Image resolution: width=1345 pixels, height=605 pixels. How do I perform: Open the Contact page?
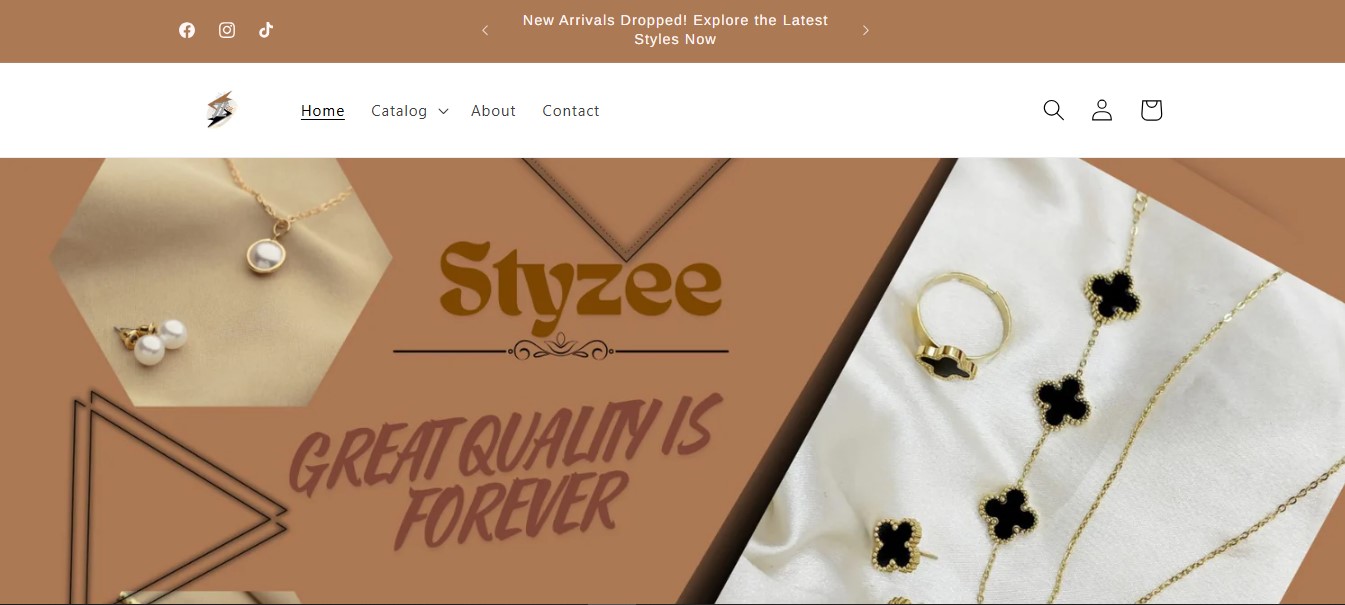click(571, 111)
